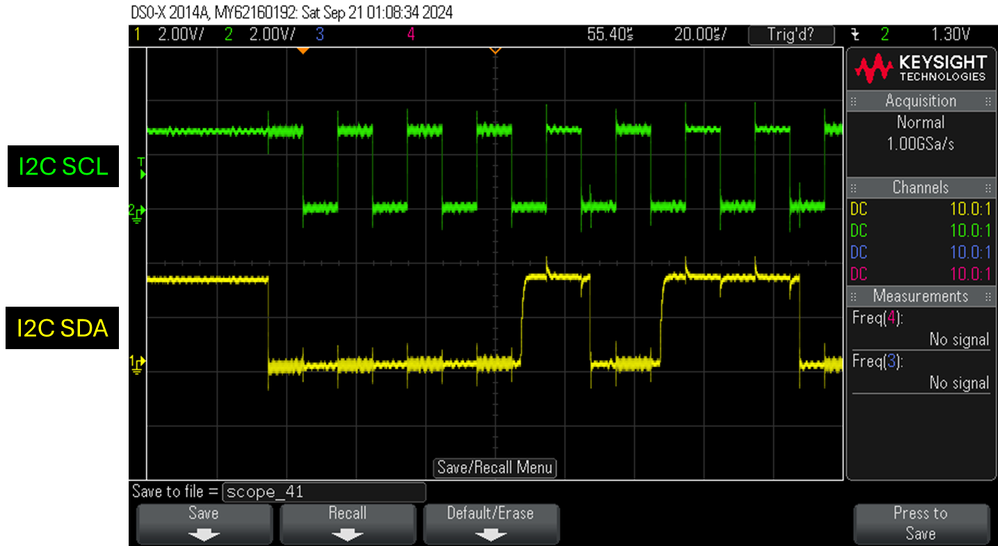Click the Freq(3) measurement label
The height and width of the screenshot is (546, 998).
coord(878,361)
